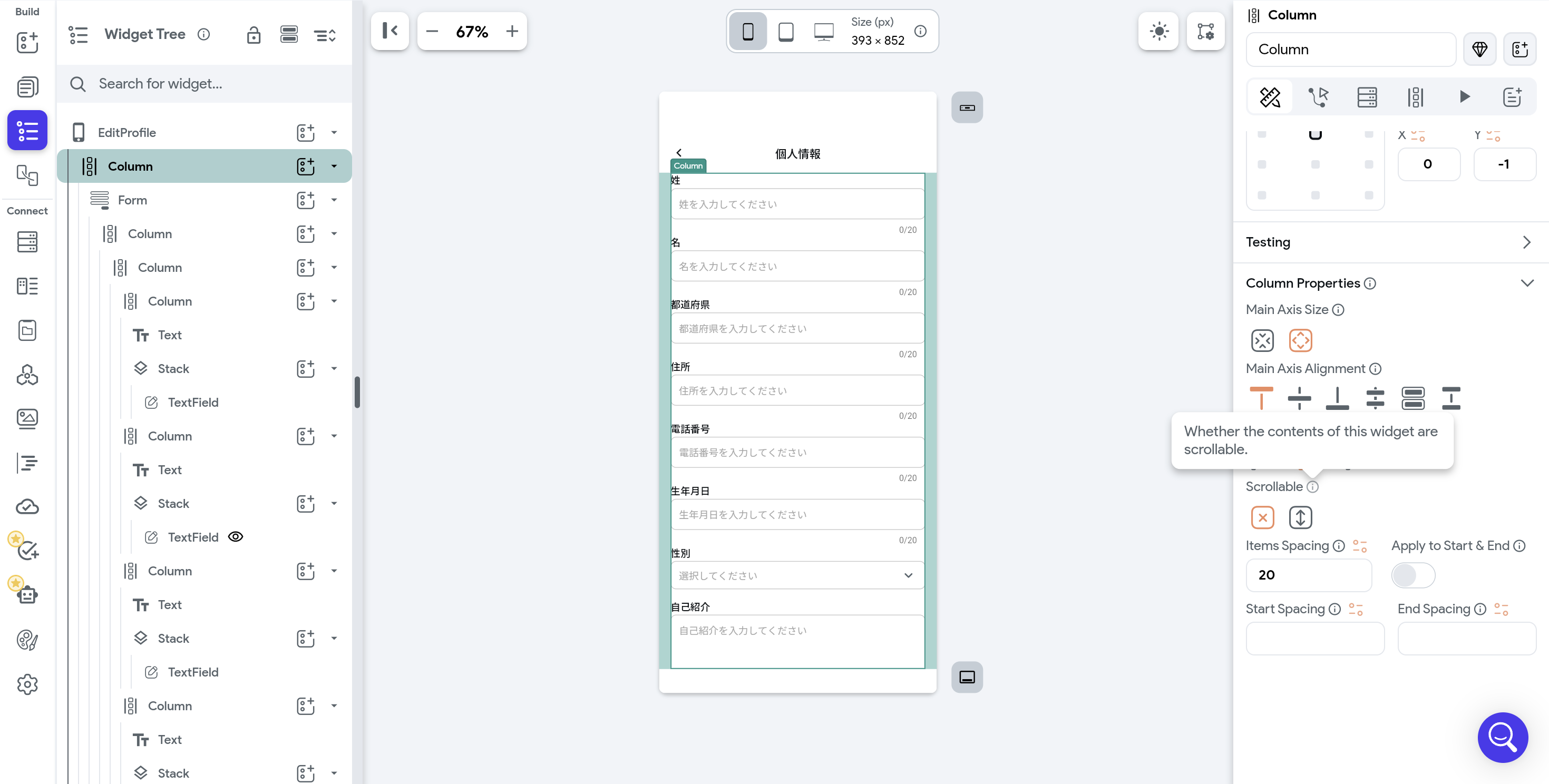This screenshot has width=1549, height=784.
Task: Click the diamond icon beside Column name
Action: click(1479, 50)
